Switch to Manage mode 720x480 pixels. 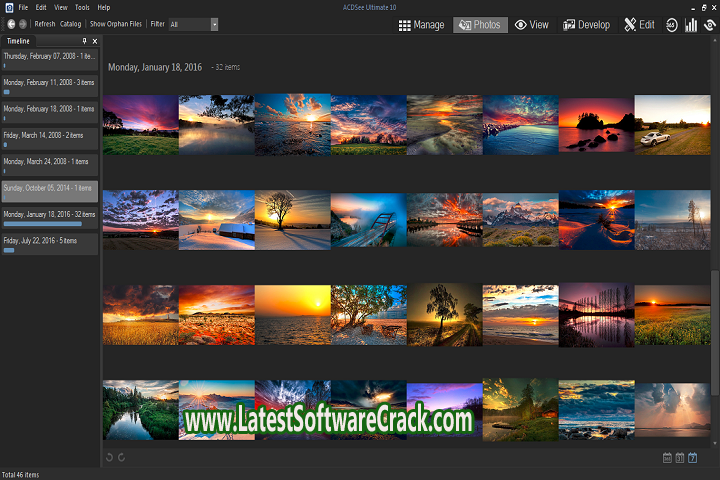point(422,25)
